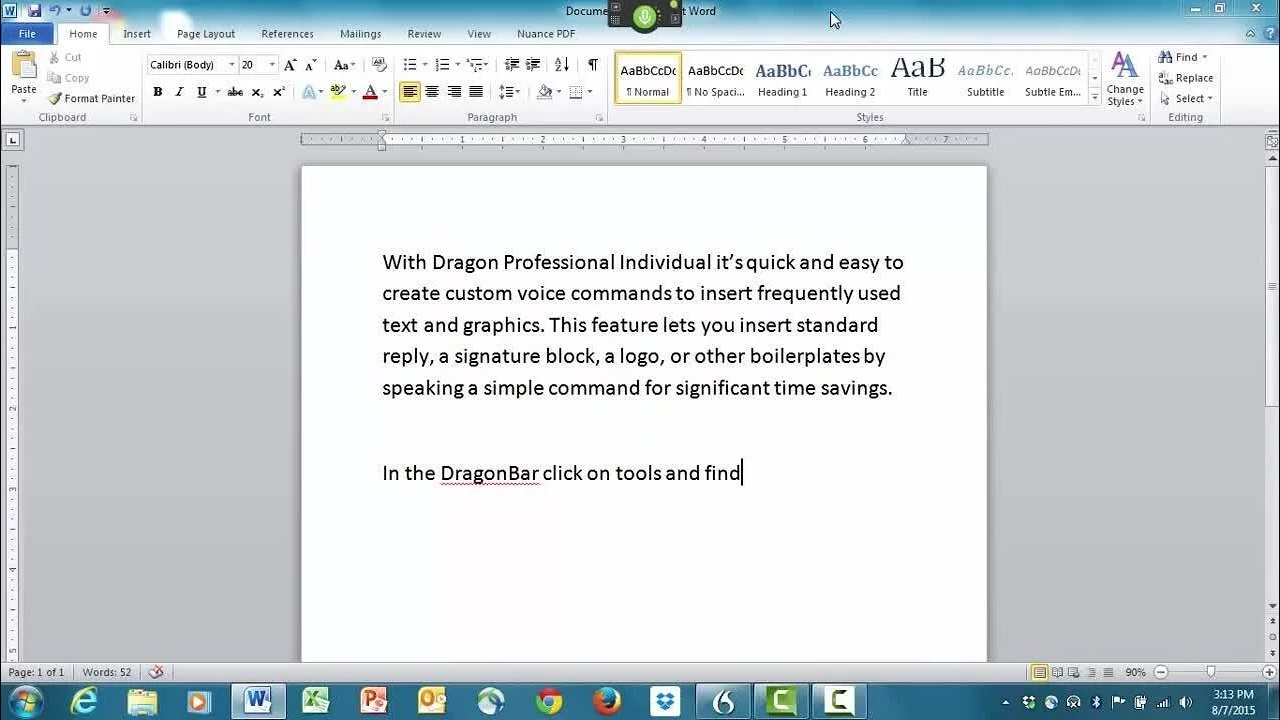Viewport: 1280px width, 720px height.
Task: Switch to the References tab
Action: pos(287,34)
